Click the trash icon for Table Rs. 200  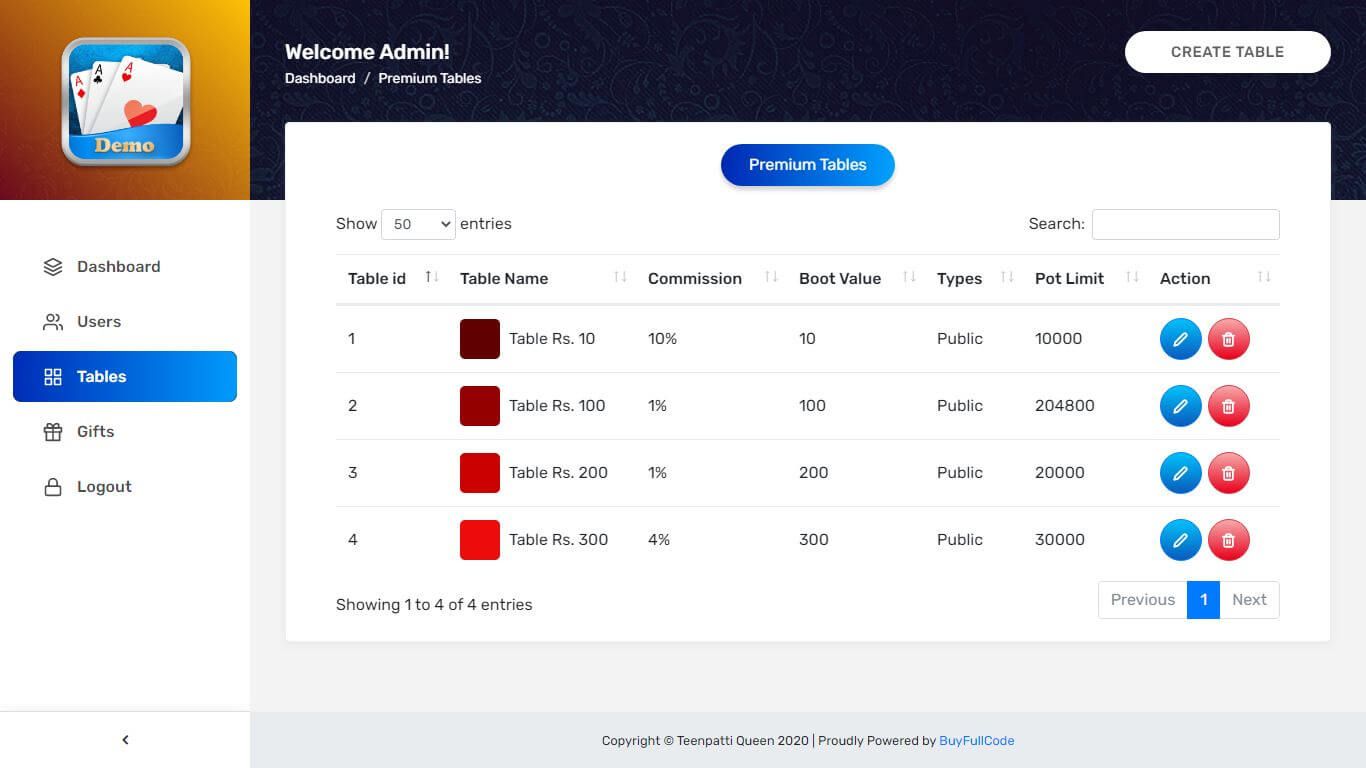pos(1228,473)
